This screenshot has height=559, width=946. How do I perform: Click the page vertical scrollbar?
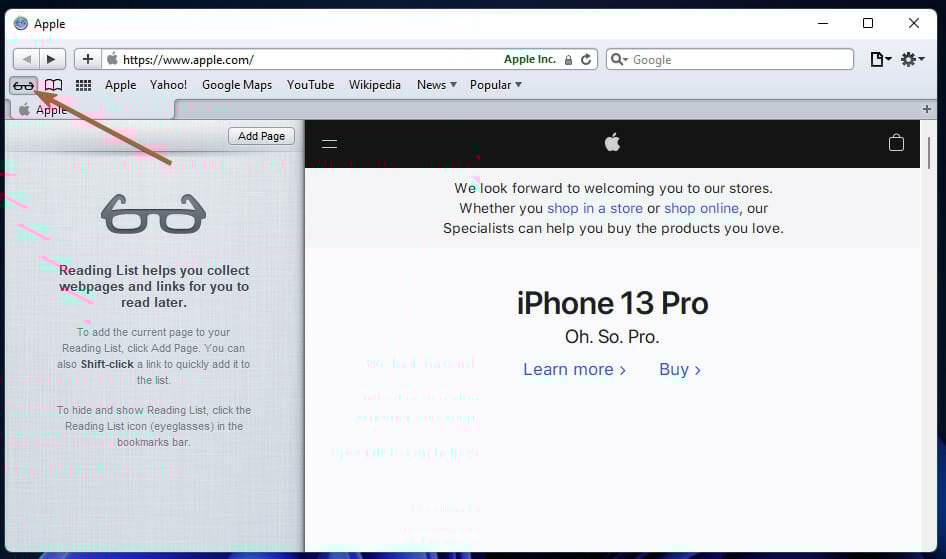[x=929, y=153]
